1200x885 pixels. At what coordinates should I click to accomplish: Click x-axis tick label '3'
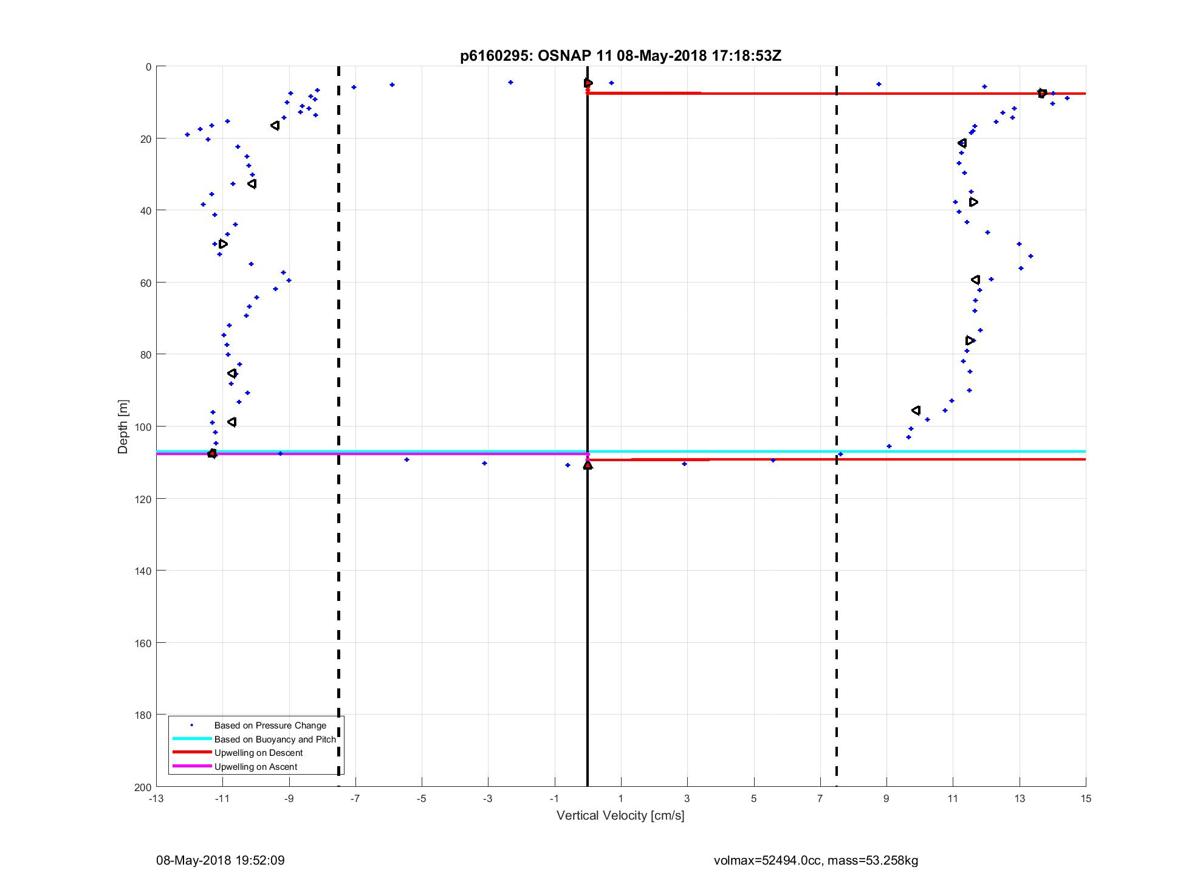click(687, 799)
